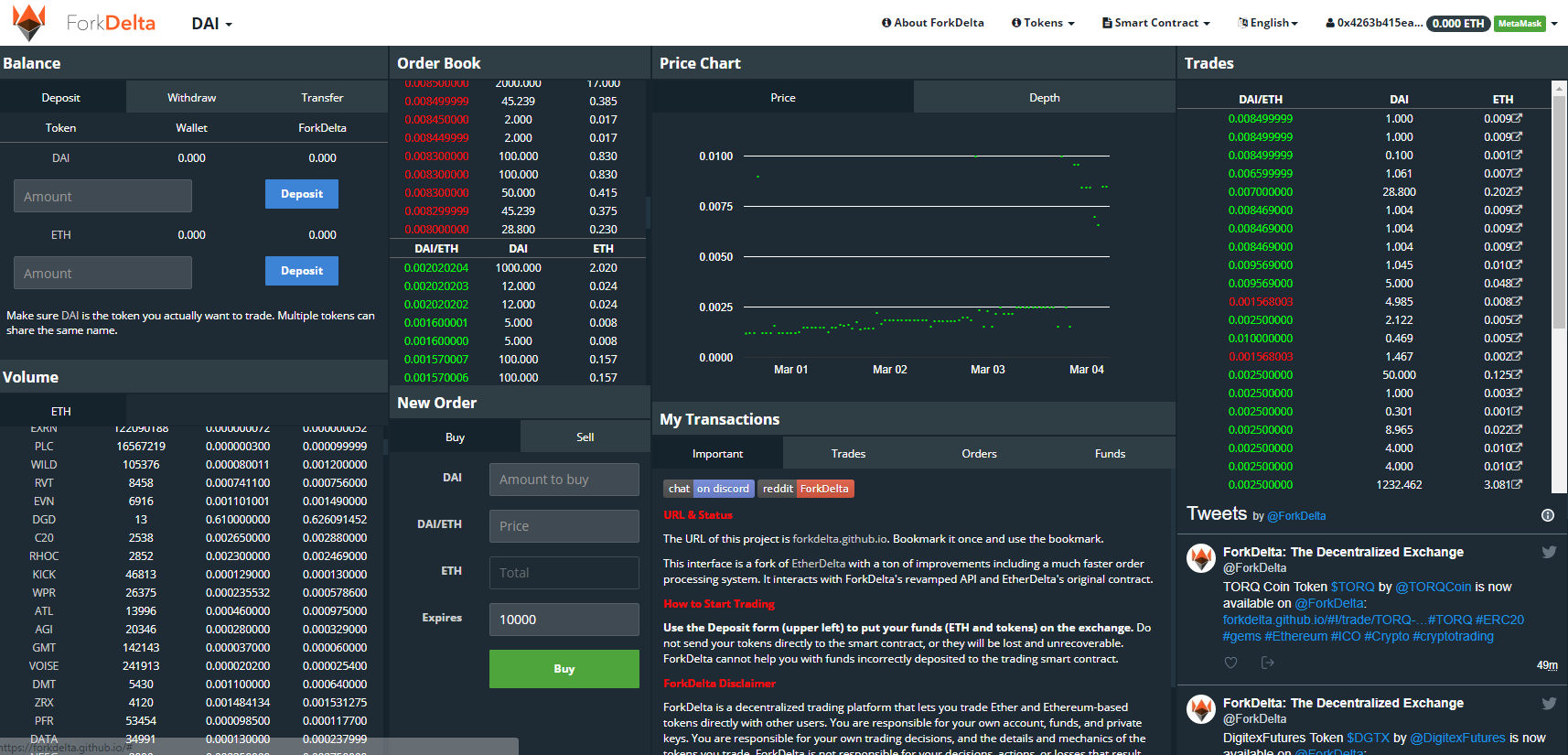Expand the Tokens menu
The image size is (1568, 755).
[1043, 23]
